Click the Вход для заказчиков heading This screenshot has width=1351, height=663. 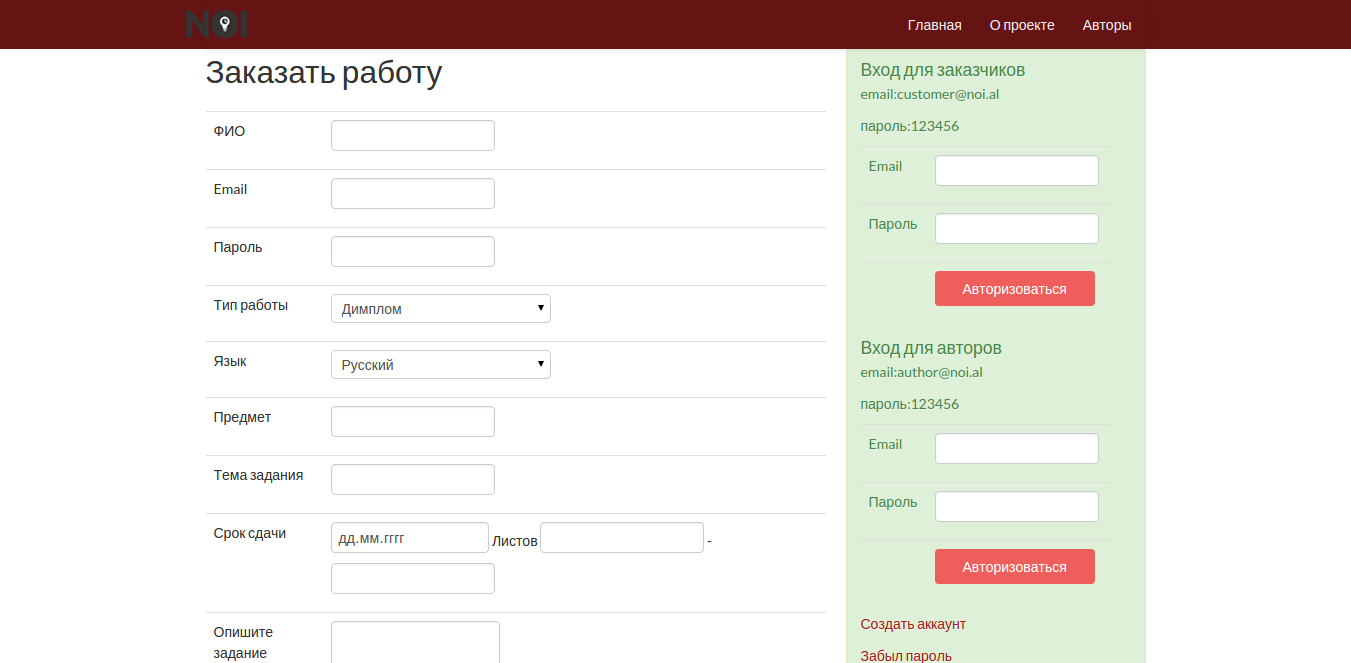pyautogui.click(x=943, y=70)
